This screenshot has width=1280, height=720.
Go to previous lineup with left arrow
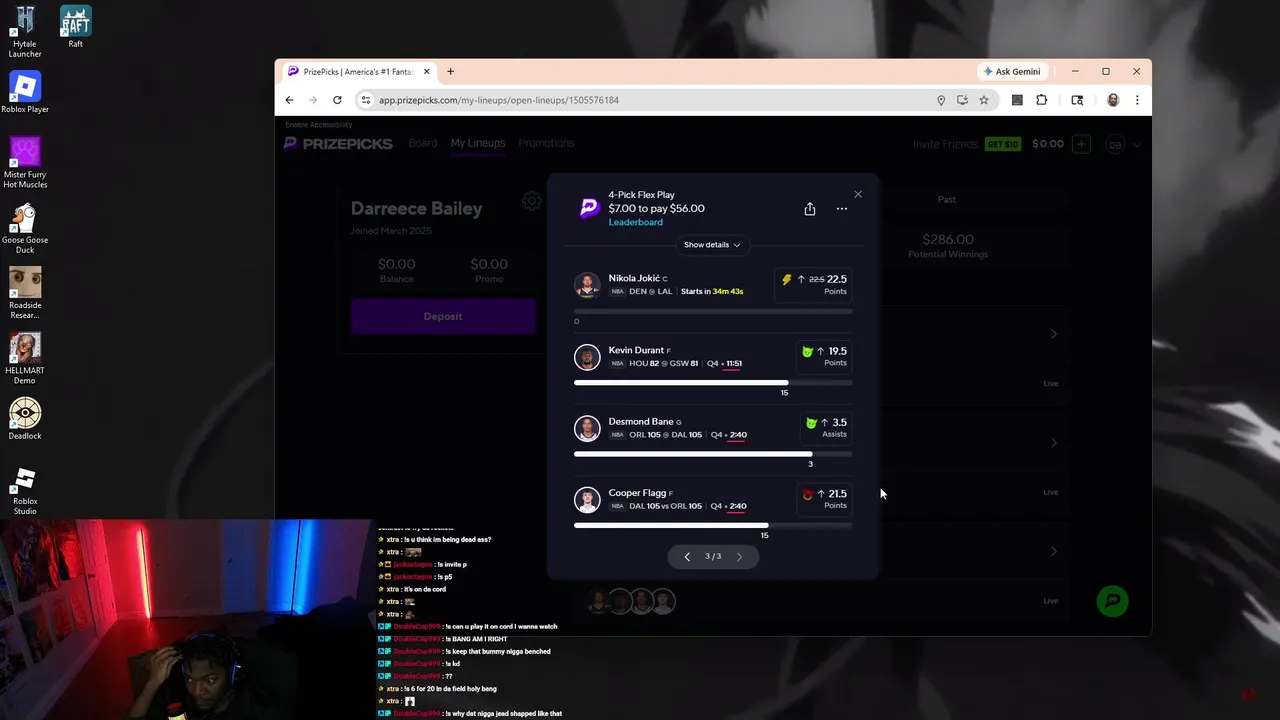coord(687,557)
